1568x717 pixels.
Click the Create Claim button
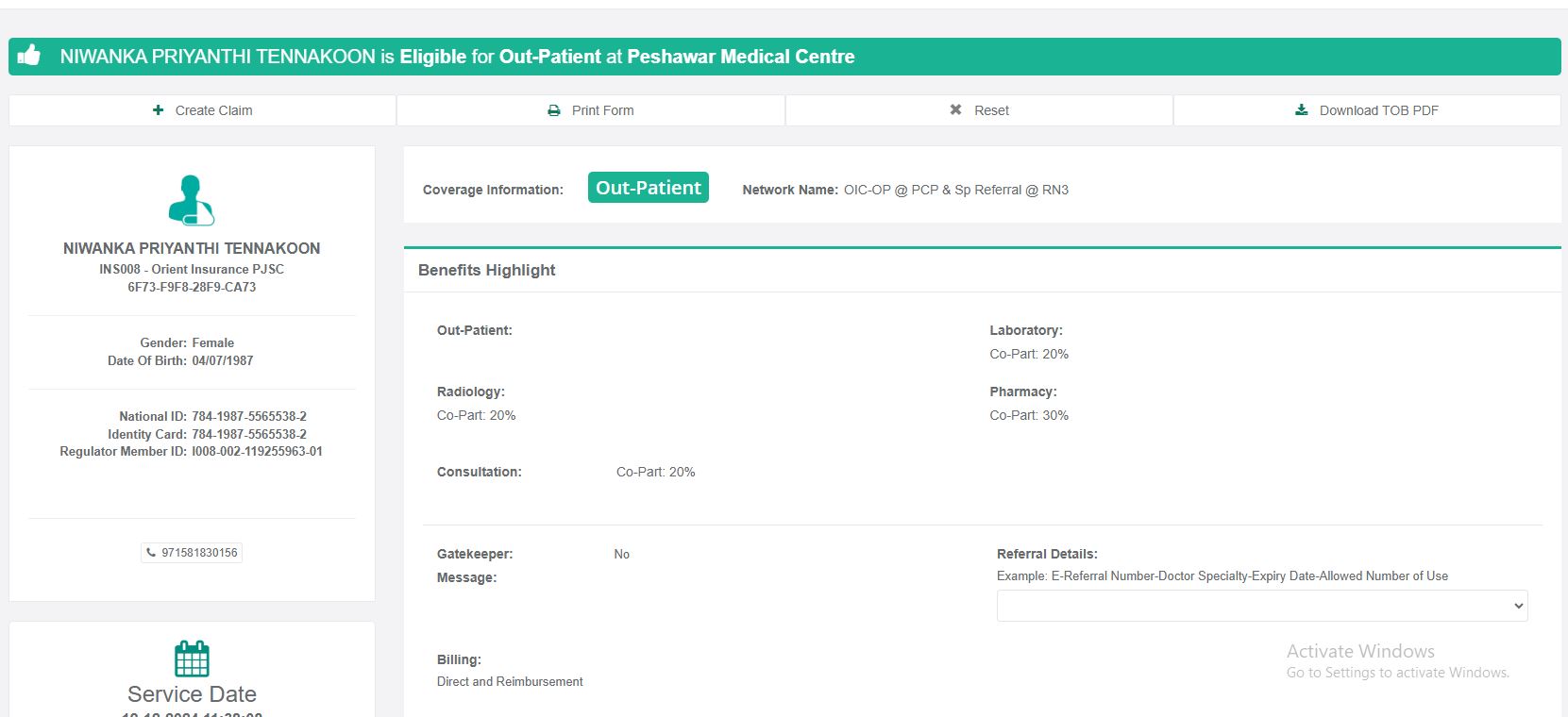(x=203, y=110)
